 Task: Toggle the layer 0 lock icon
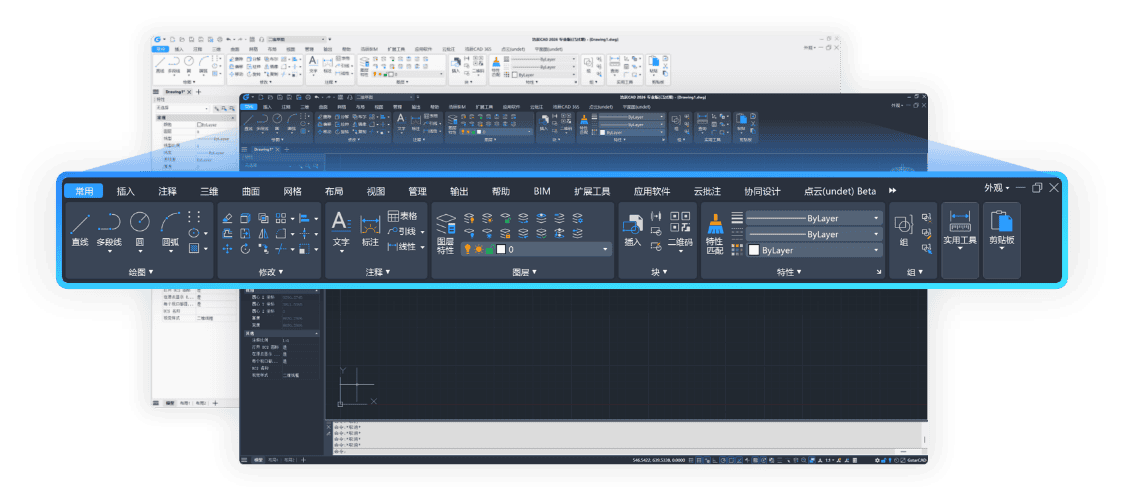[x=490, y=250]
